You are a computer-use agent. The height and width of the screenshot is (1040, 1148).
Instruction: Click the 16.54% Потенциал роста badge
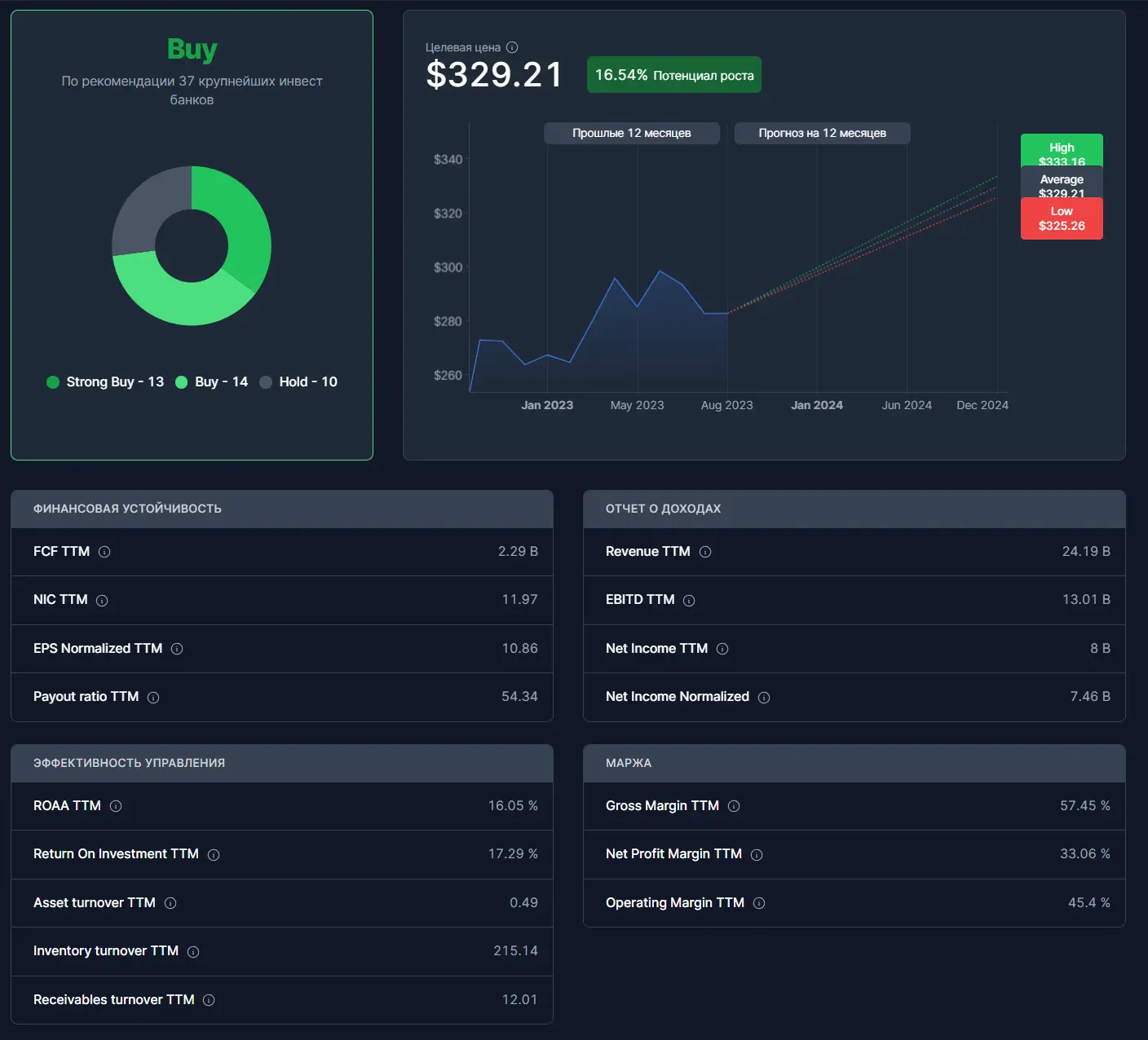pos(674,75)
